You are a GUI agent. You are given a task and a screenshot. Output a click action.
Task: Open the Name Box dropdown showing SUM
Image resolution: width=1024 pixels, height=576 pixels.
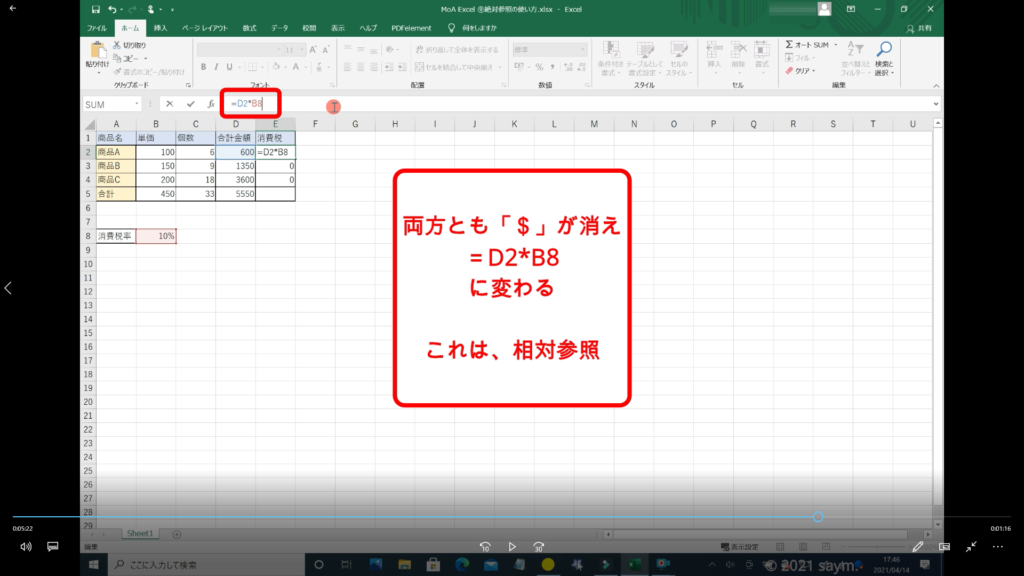pyautogui.click(x=137, y=104)
